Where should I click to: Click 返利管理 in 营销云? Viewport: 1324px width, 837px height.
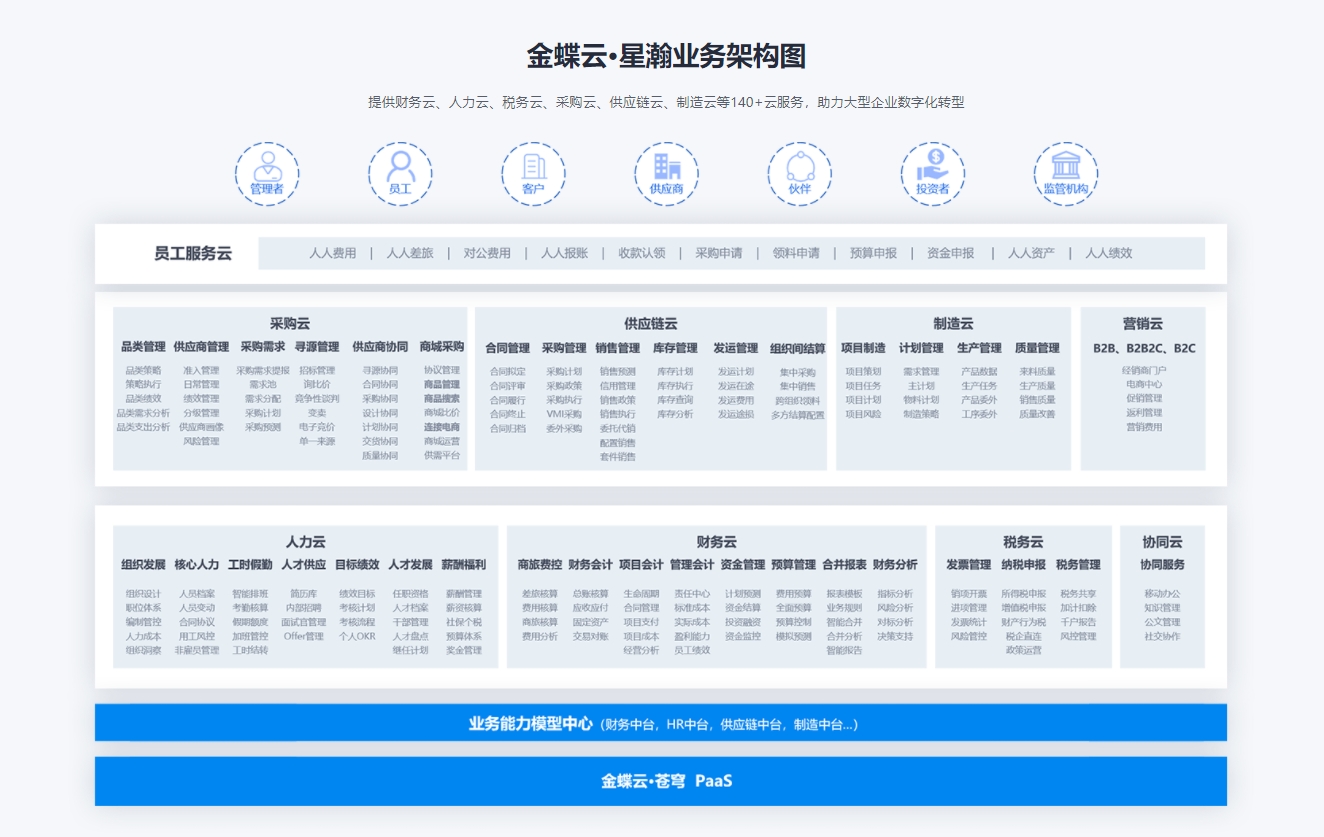[x=1144, y=412]
